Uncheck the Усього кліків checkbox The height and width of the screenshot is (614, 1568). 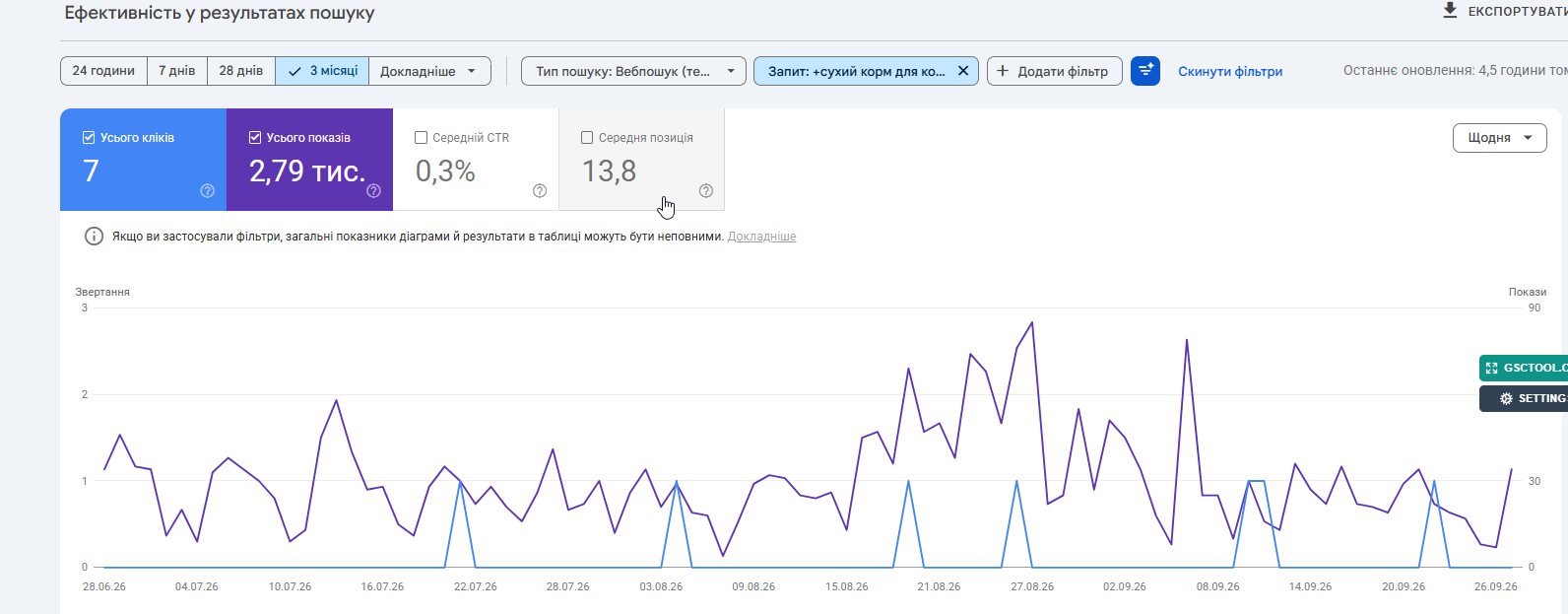[x=89, y=138]
